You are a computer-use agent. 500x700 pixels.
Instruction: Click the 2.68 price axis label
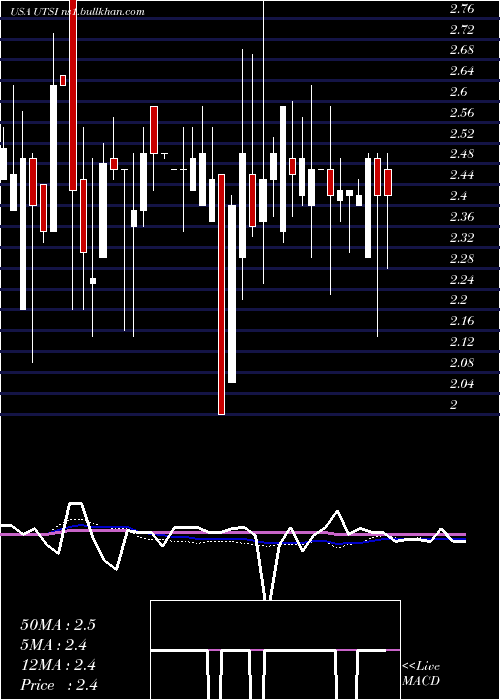(462, 50)
